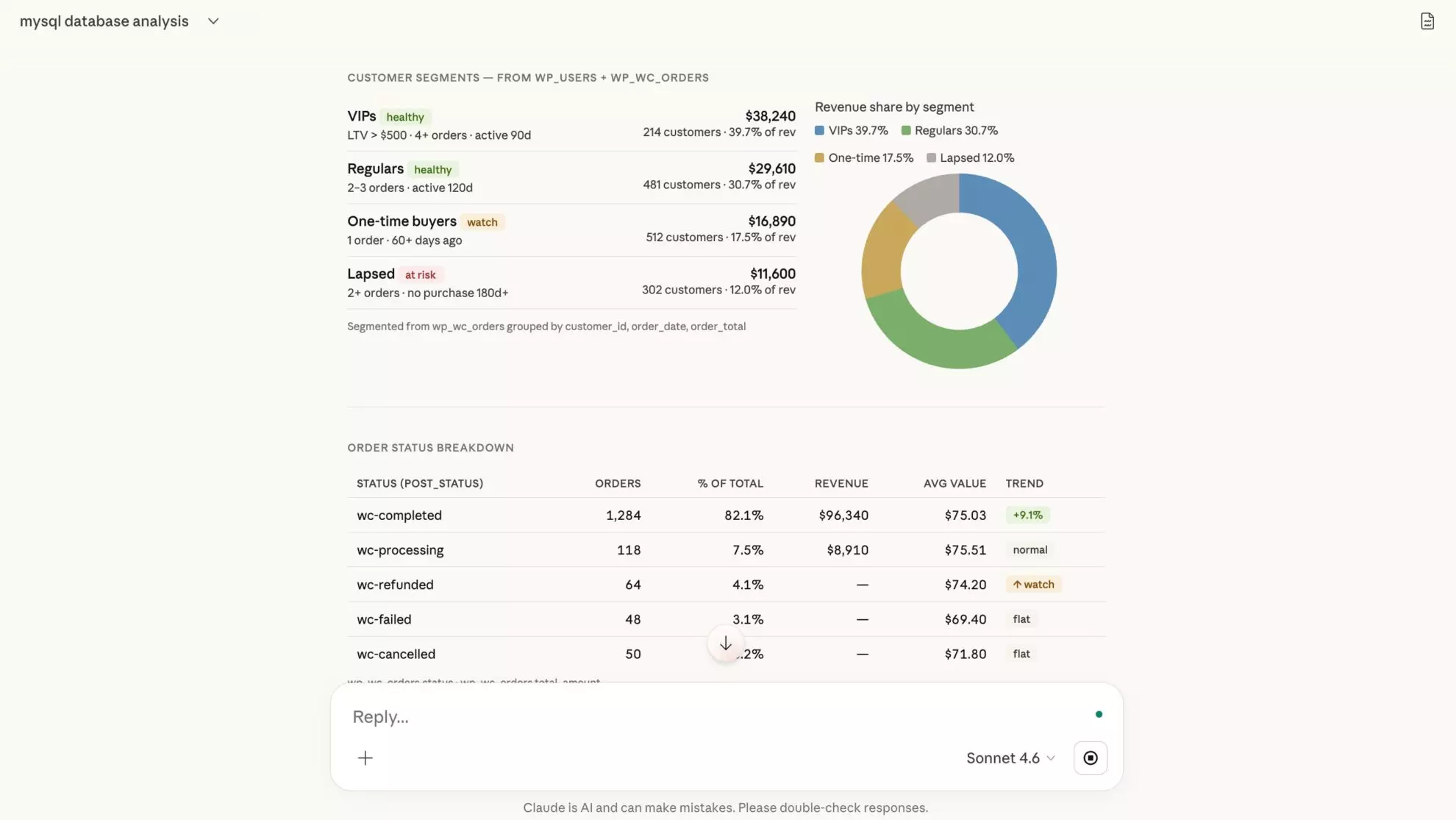
Task: Click the flat trend badge for wc-cancelled
Action: [x=1021, y=654]
